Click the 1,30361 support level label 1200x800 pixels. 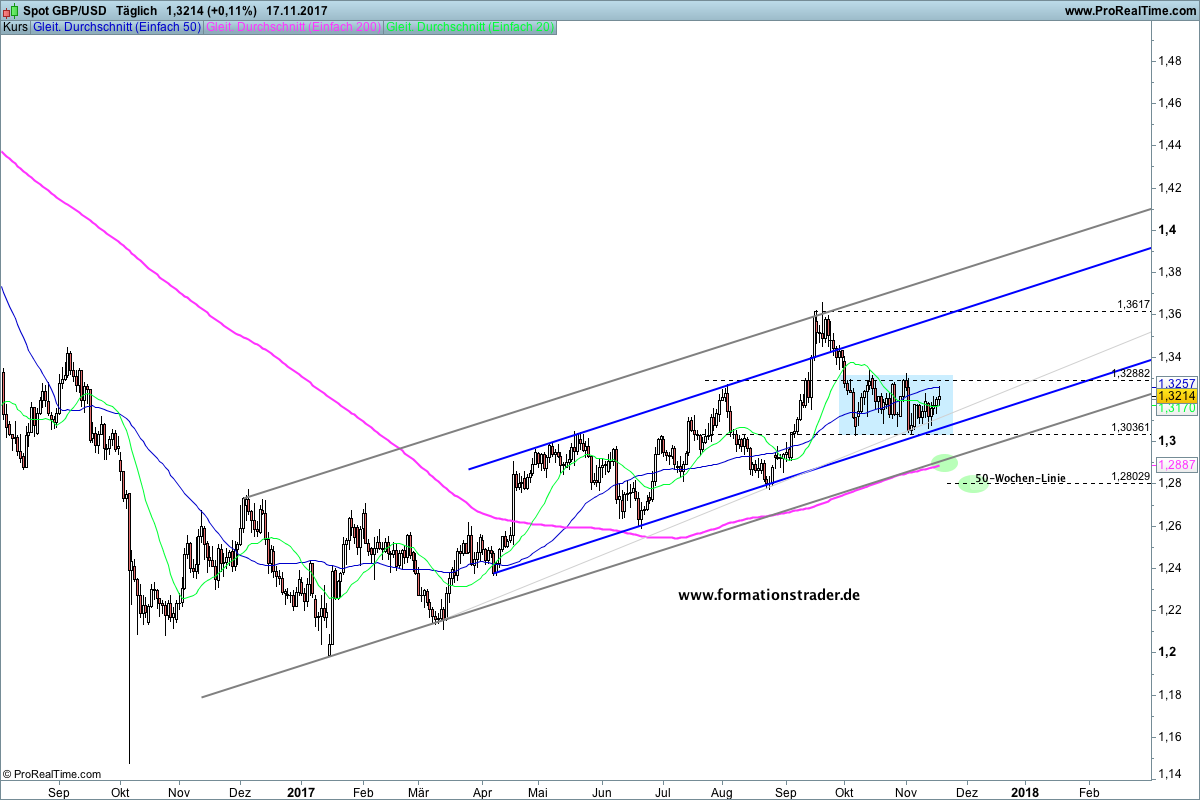(x=1131, y=427)
